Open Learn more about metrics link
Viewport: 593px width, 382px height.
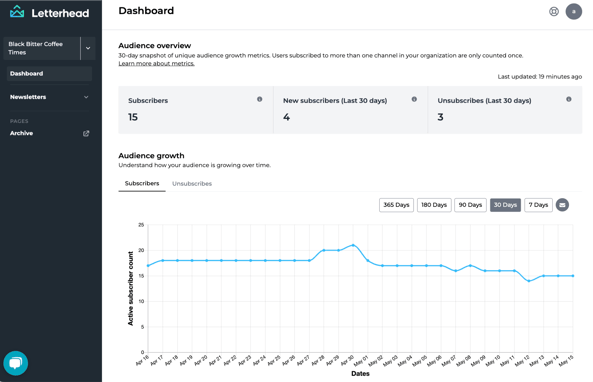point(157,64)
